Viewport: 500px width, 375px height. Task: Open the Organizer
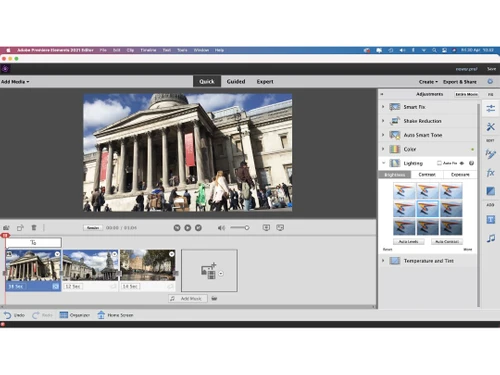(75, 315)
